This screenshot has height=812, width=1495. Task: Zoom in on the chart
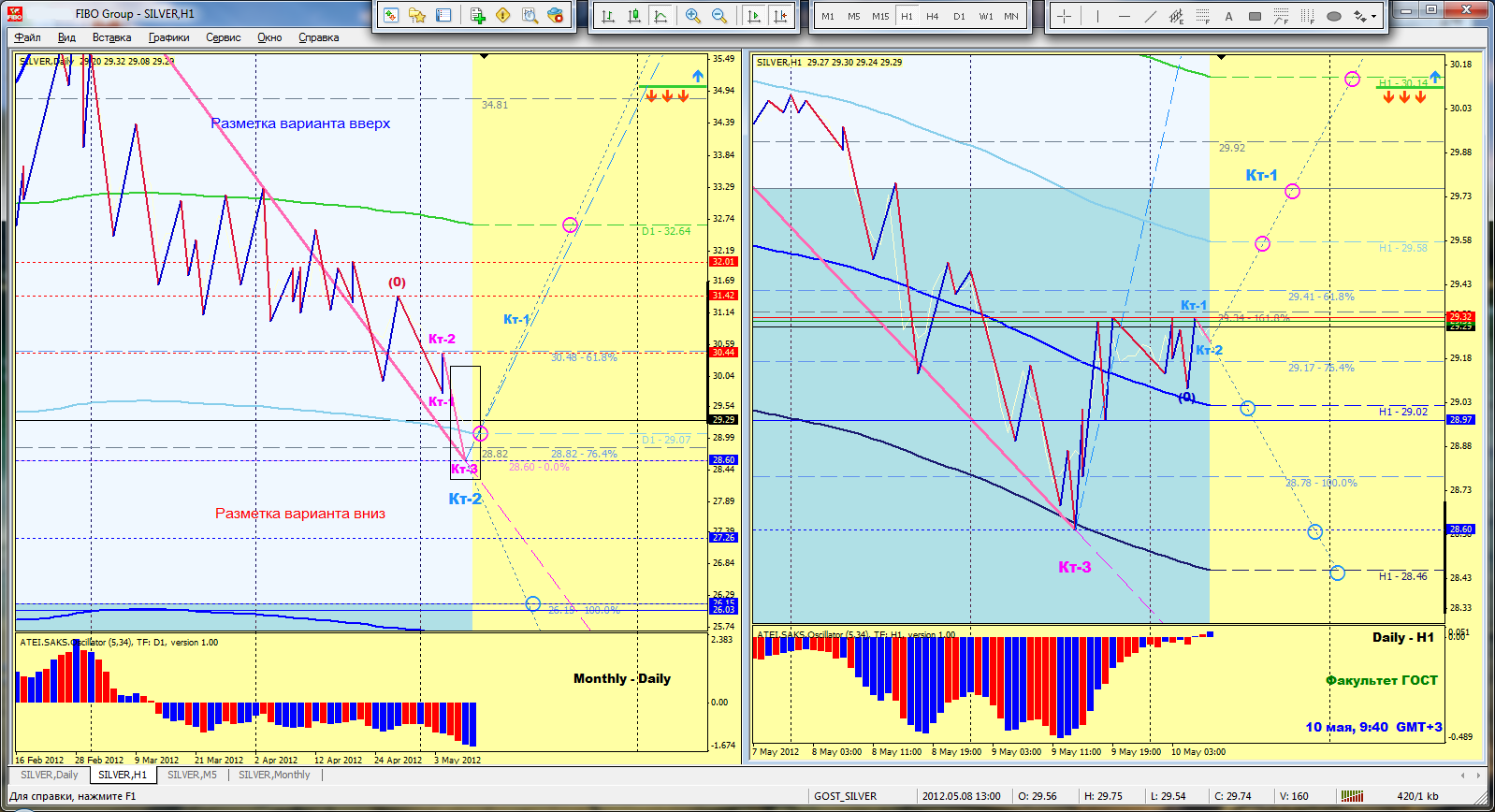693,16
